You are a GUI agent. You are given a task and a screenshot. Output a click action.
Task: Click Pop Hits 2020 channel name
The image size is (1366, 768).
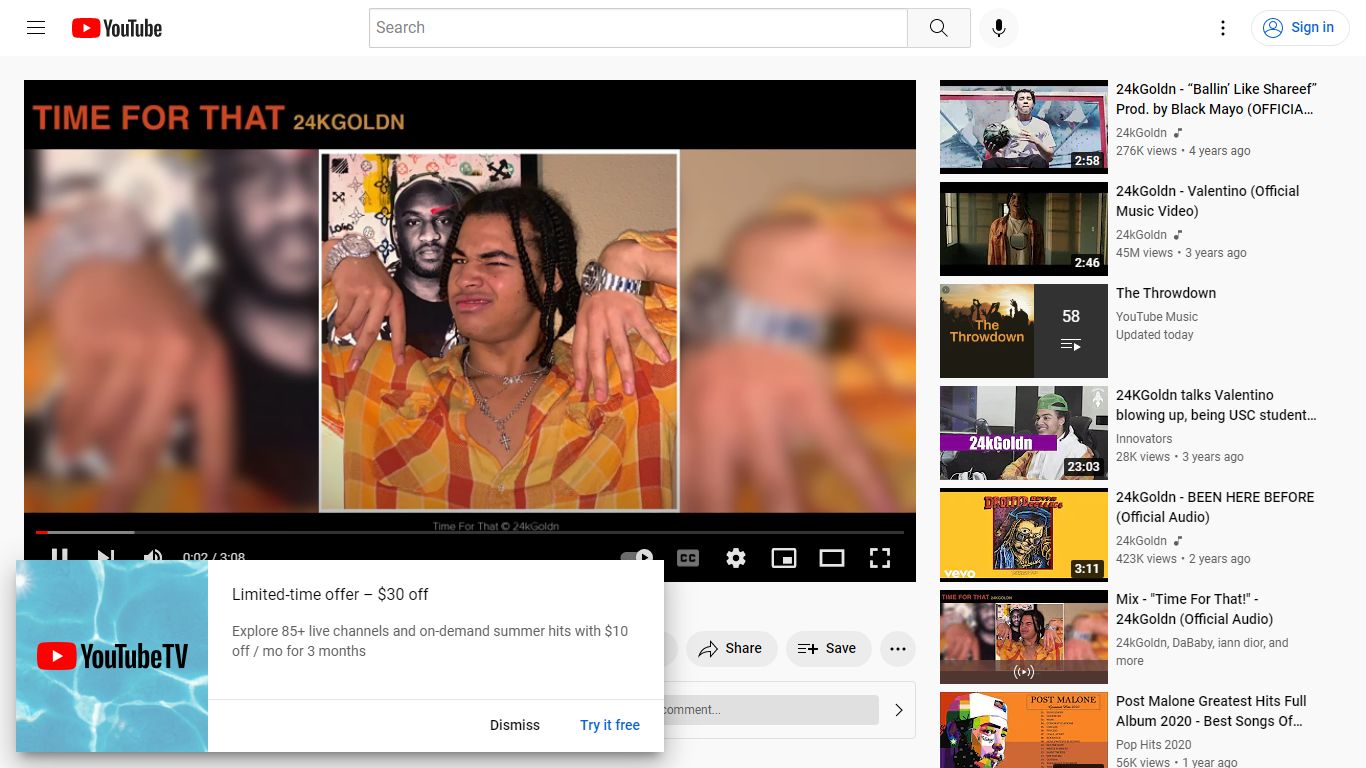coord(1154,745)
